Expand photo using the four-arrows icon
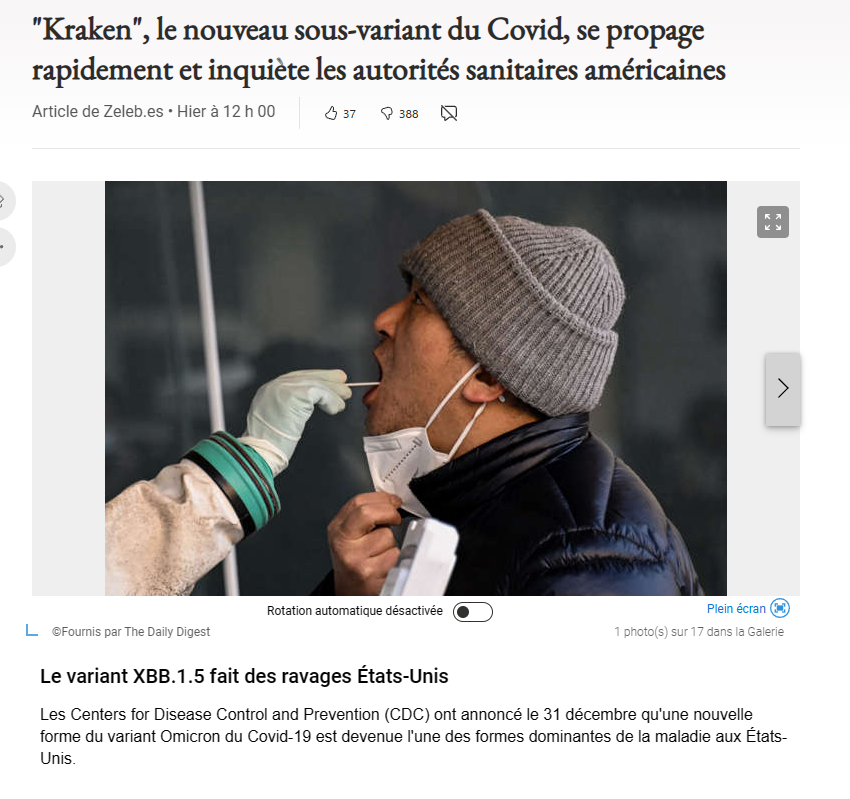Screen dimensions: 850x799 (772, 222)
